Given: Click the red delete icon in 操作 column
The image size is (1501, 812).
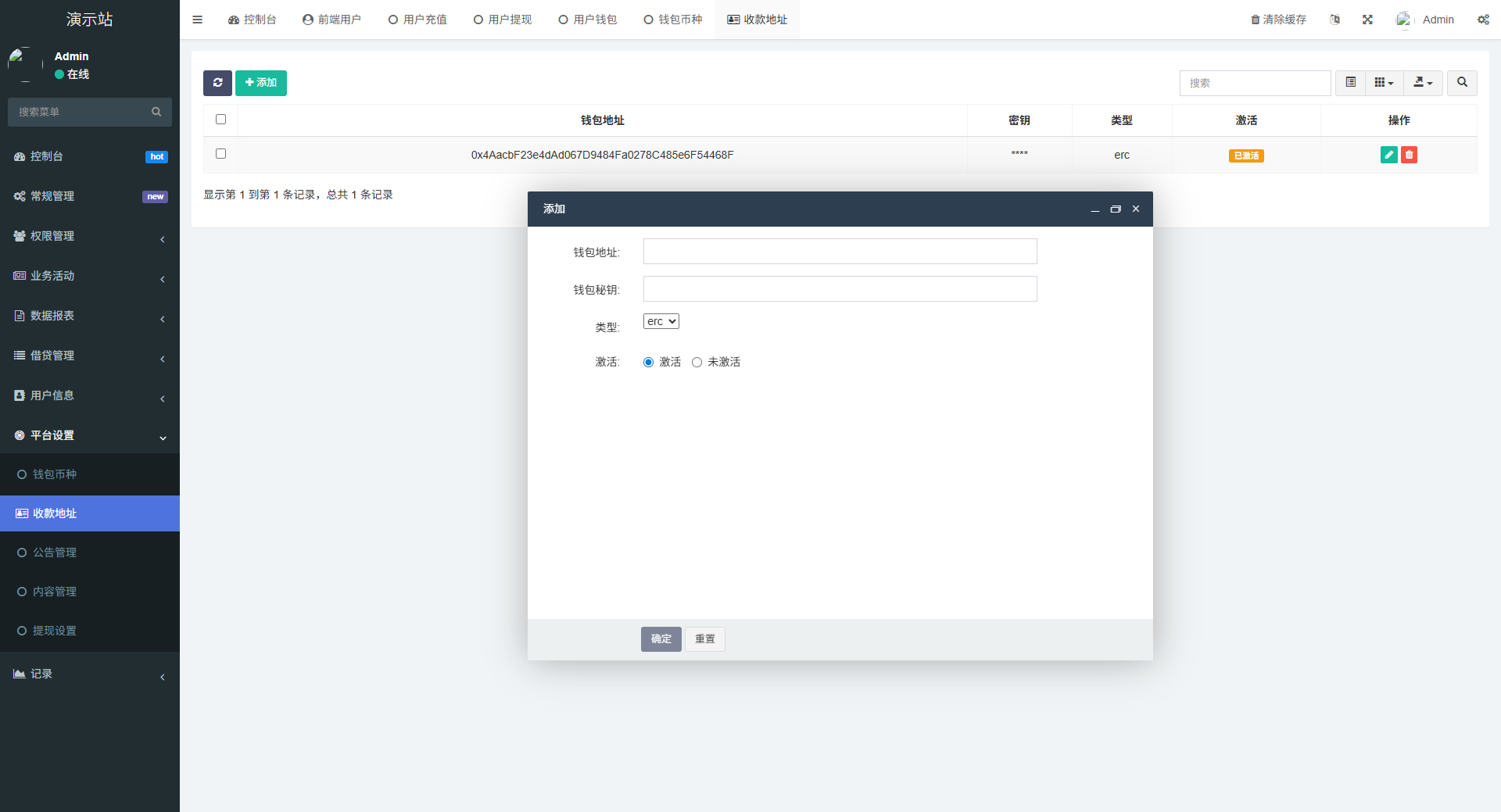Looking at the screenshot, I should (1409, 155).
